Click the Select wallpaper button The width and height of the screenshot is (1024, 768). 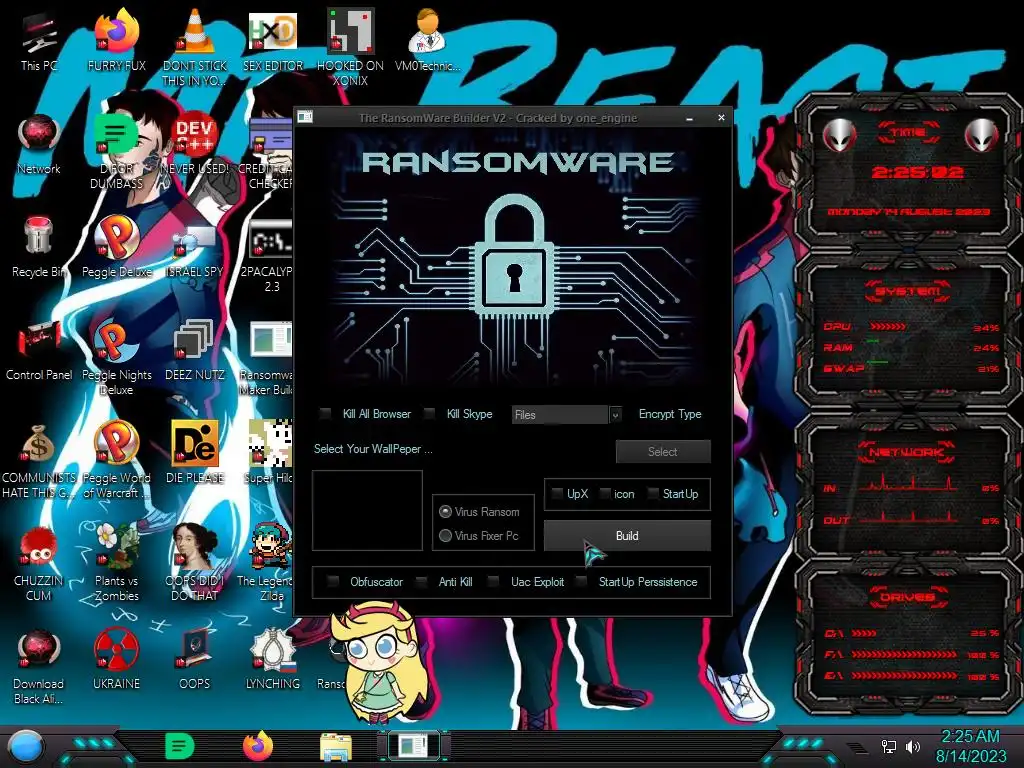(x=663, y=451)
